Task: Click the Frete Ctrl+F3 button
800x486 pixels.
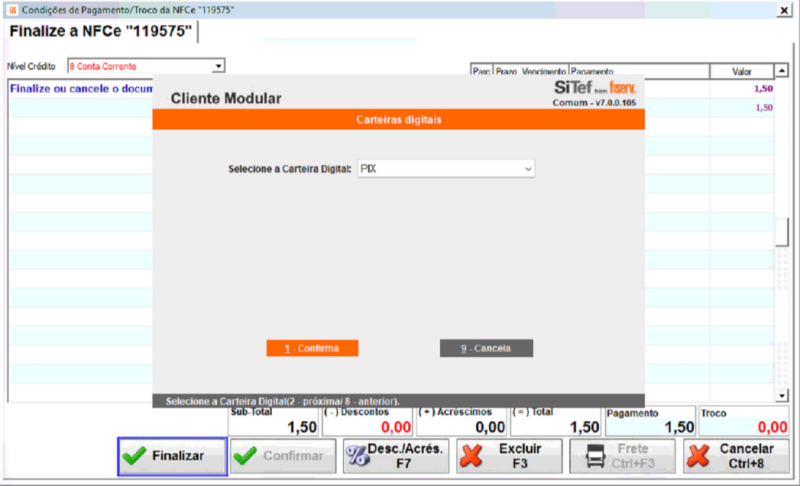Action: [622, 456]
